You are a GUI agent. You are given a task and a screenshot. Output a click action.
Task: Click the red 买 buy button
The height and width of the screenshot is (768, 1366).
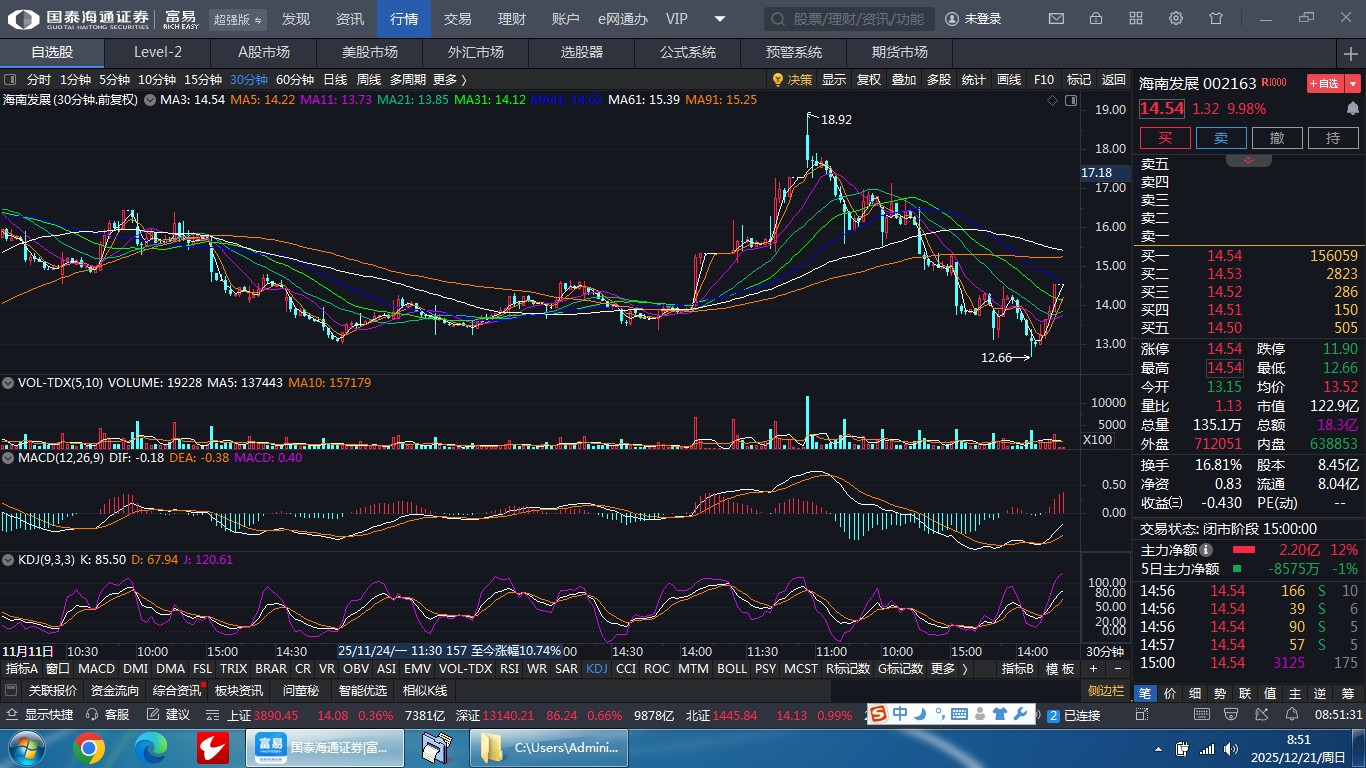pos(1165,138)
